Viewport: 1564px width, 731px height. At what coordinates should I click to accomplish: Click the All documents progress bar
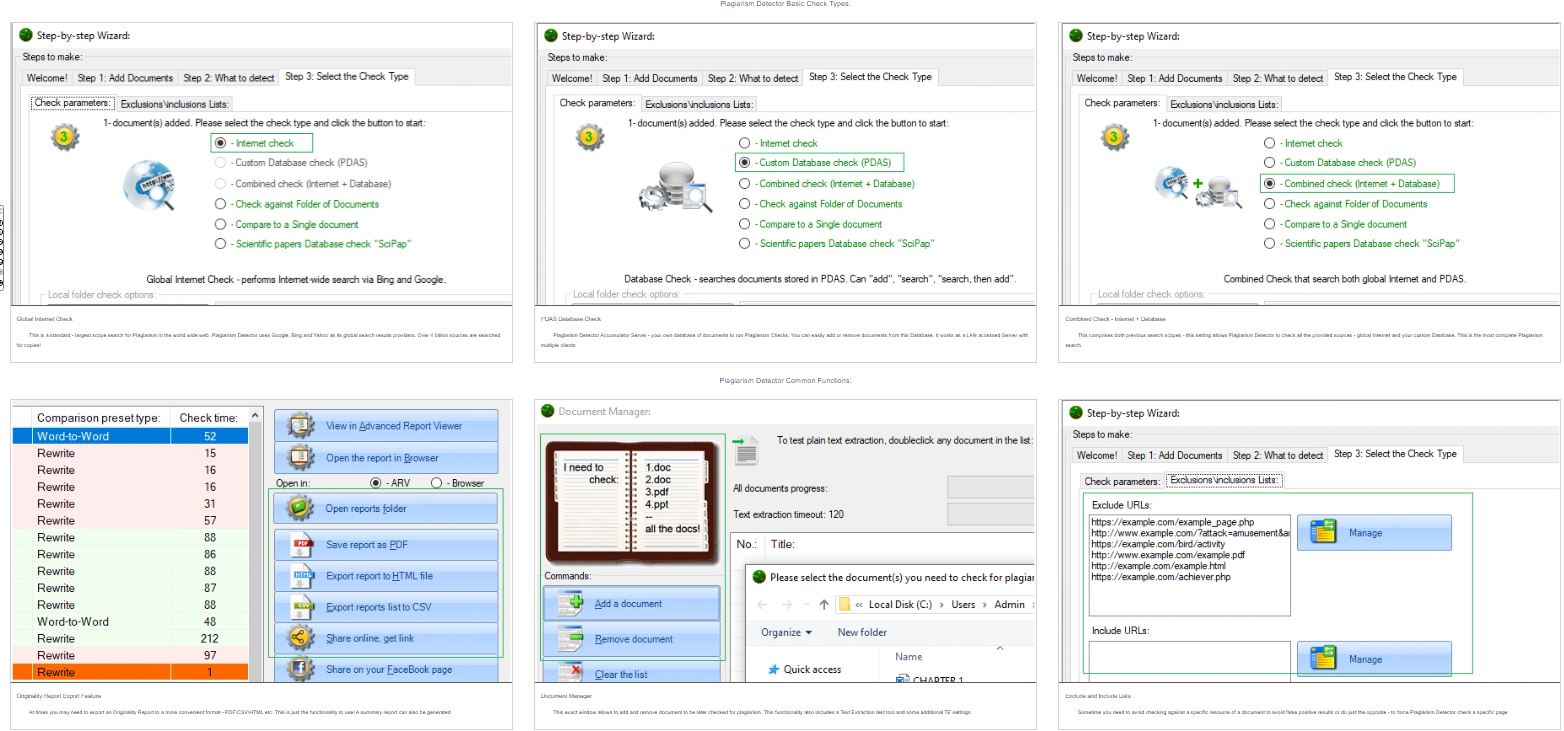[x=990, y=487]
